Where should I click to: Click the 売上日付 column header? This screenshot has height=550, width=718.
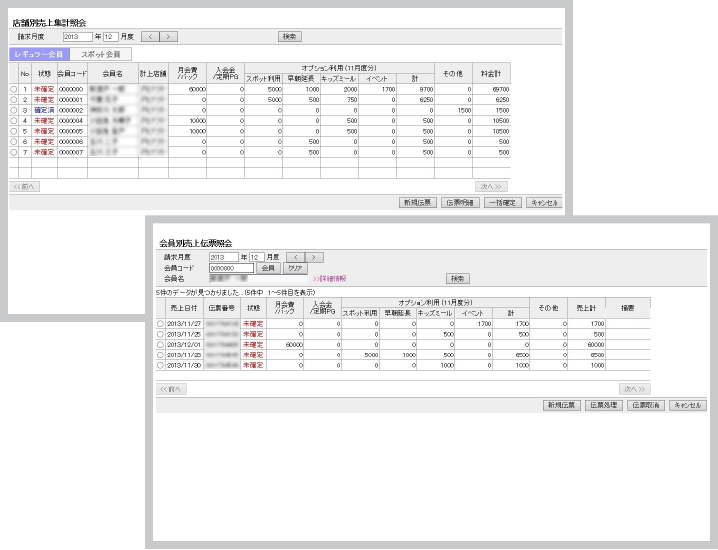(x=184, y=308)
